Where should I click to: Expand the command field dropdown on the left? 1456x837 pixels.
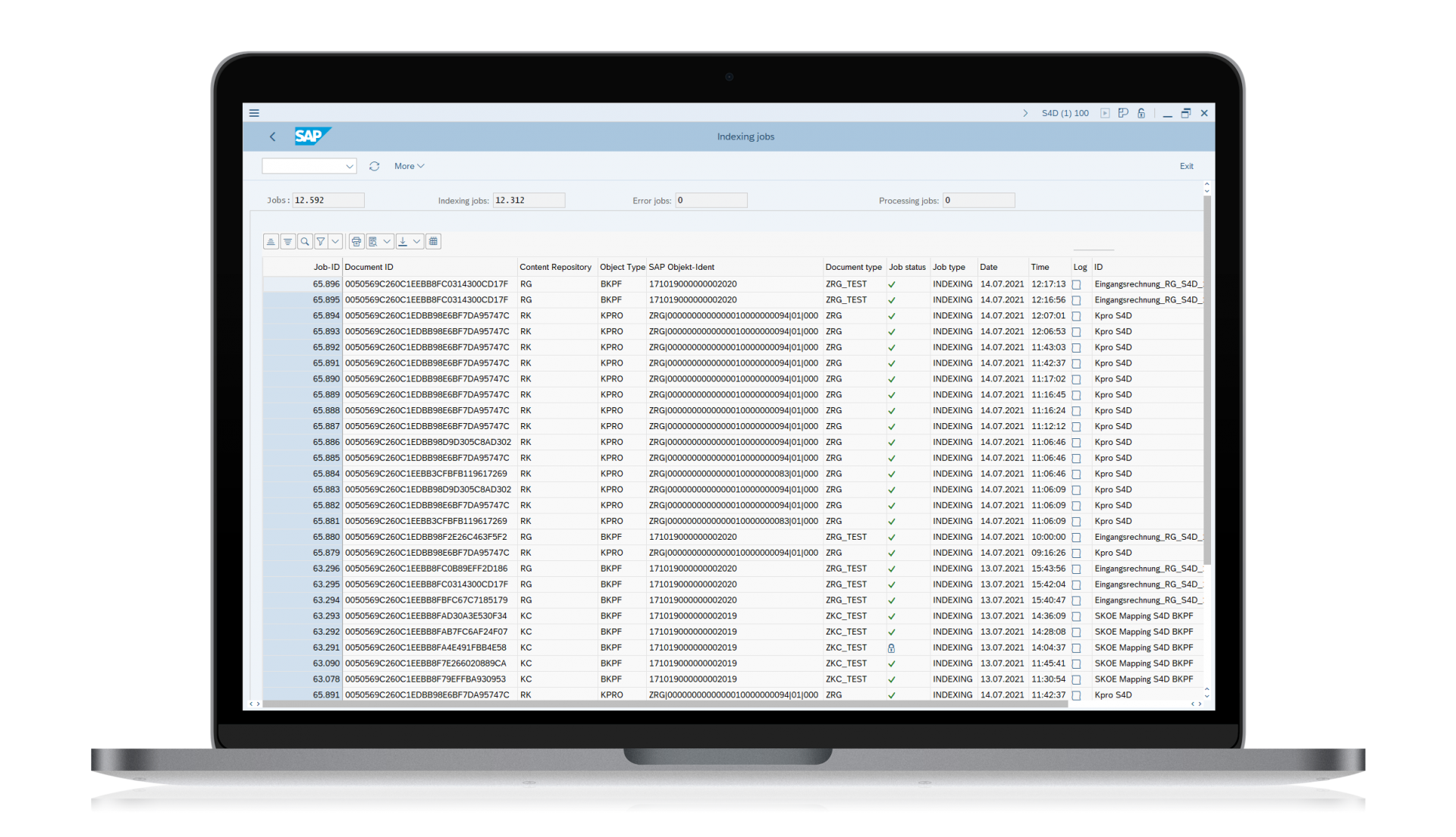pyautogui.click(x=350, y=166)
